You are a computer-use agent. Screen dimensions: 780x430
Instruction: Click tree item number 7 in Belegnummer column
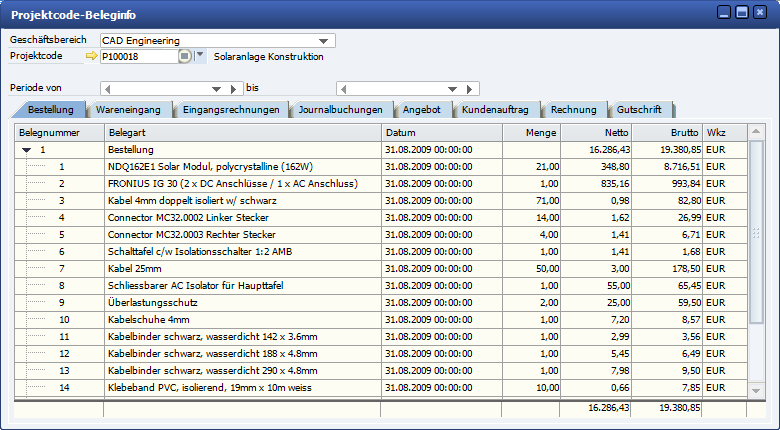62,268
